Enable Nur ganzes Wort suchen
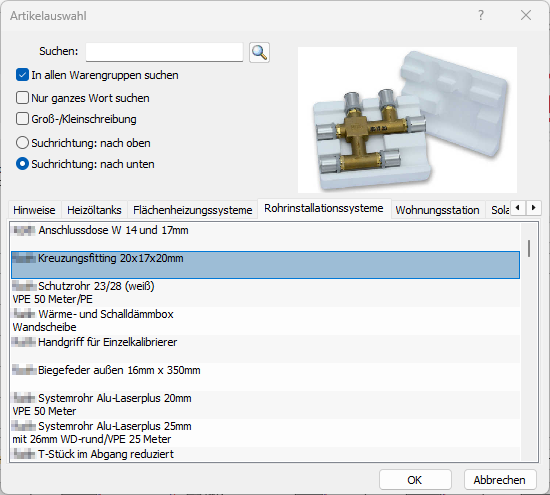This screenshot has height=495, width=550. [x=22, y=98]
